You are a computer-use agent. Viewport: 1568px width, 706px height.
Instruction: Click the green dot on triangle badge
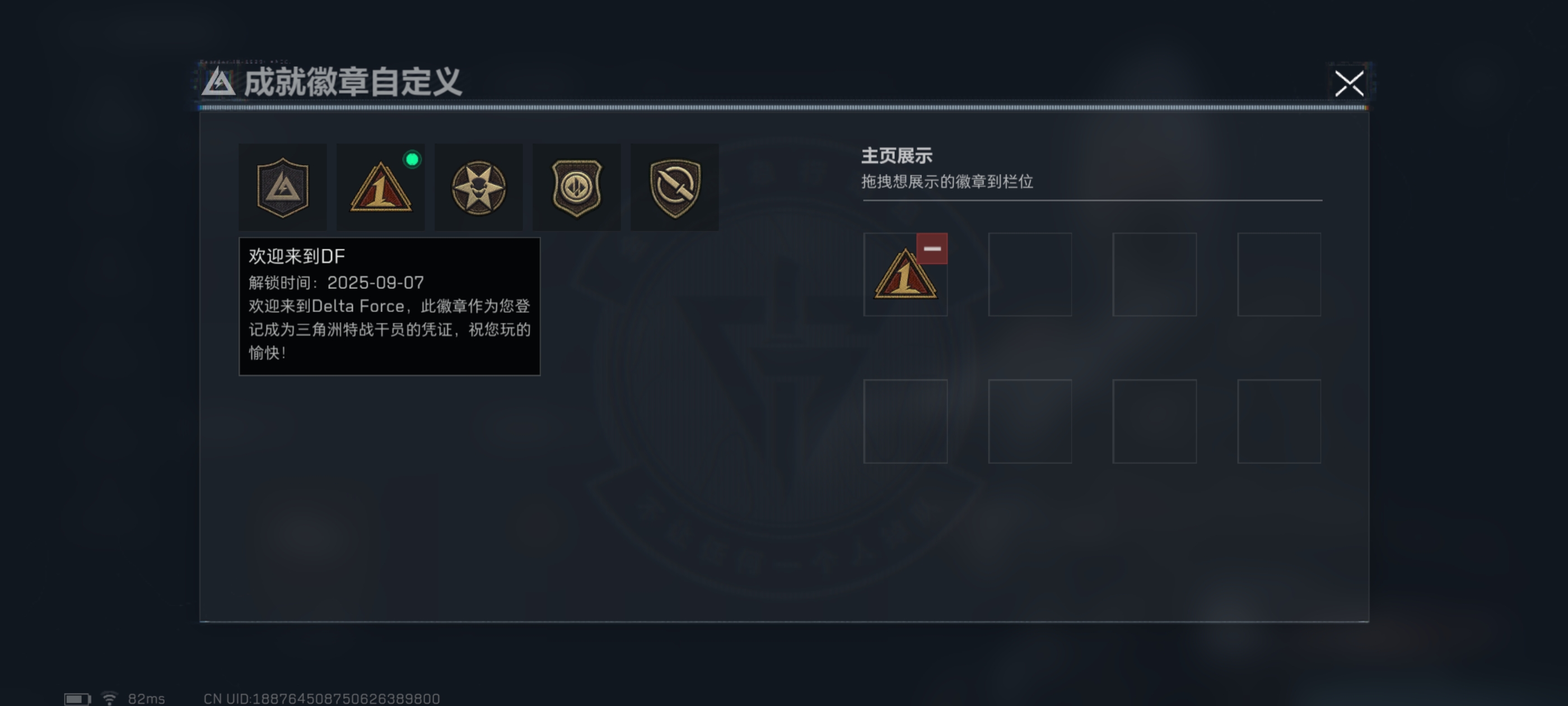pos(412,160)
